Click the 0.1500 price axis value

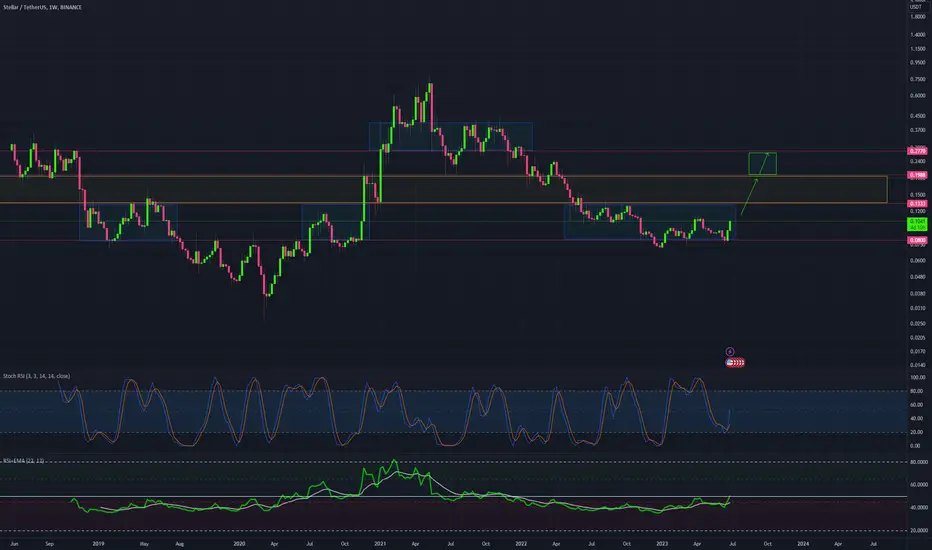918,194
